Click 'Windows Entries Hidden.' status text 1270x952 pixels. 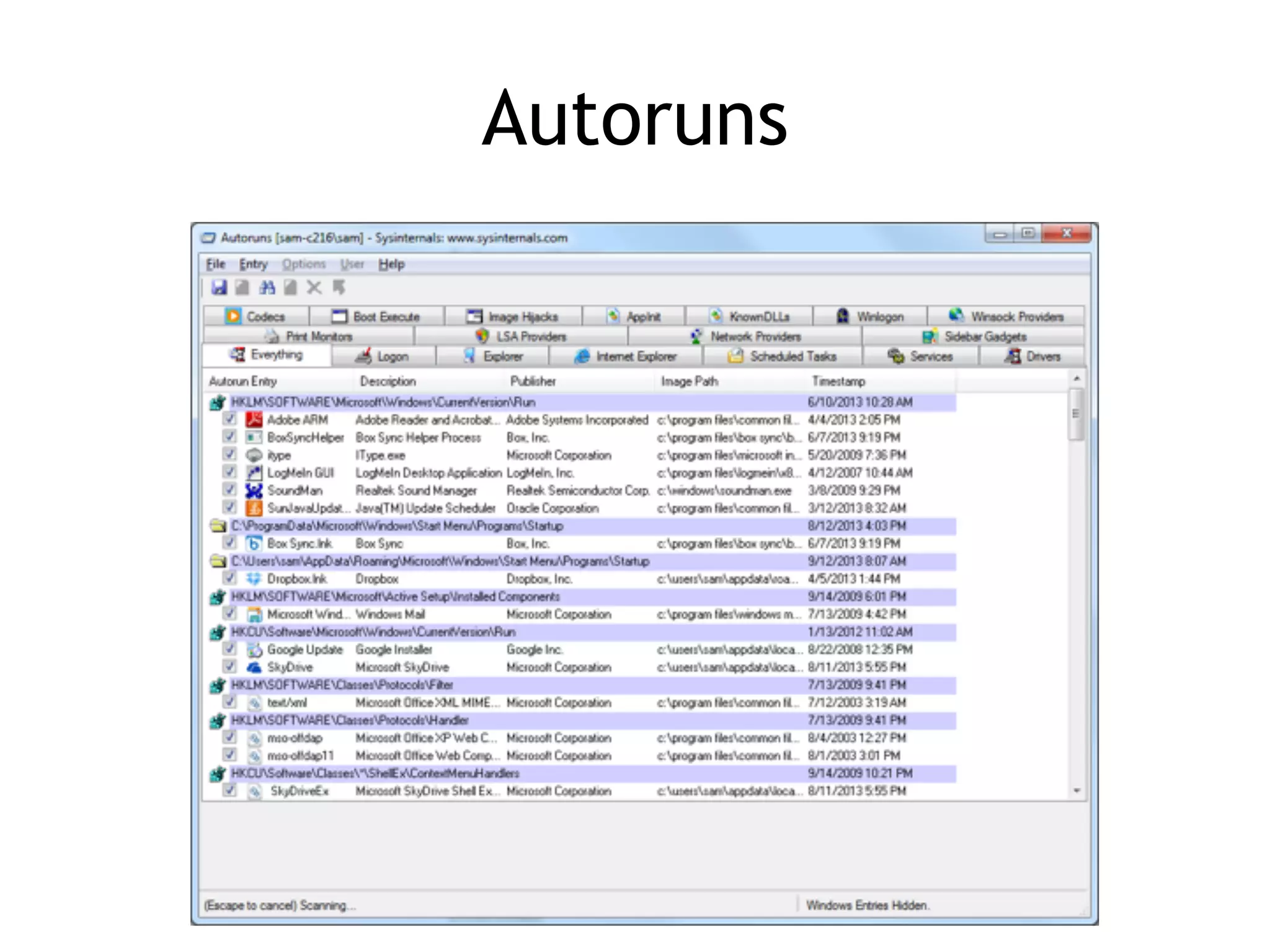pos(867,906)
